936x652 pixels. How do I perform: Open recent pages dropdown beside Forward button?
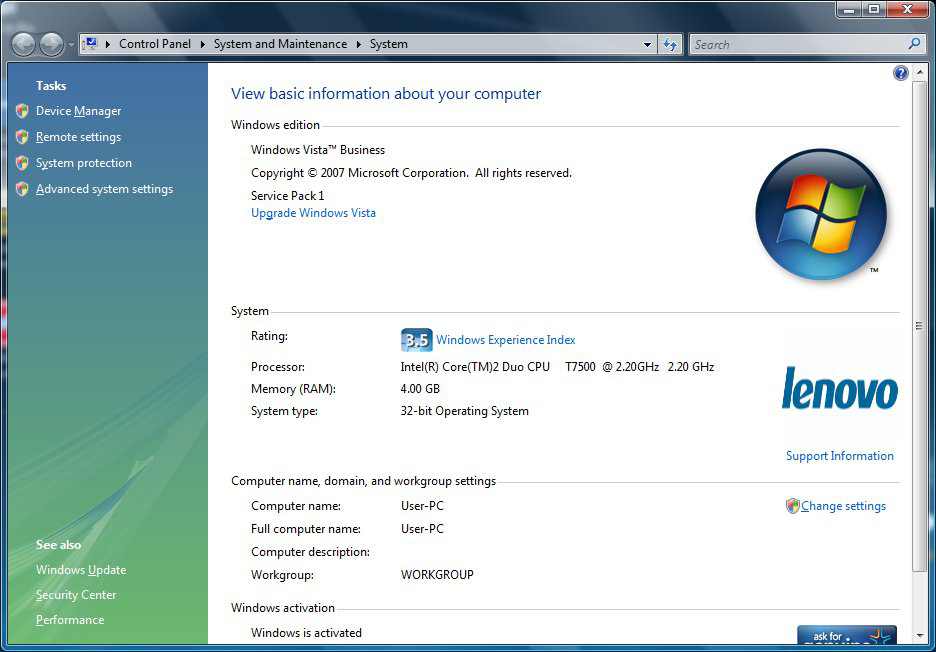[x=70, y=45]
